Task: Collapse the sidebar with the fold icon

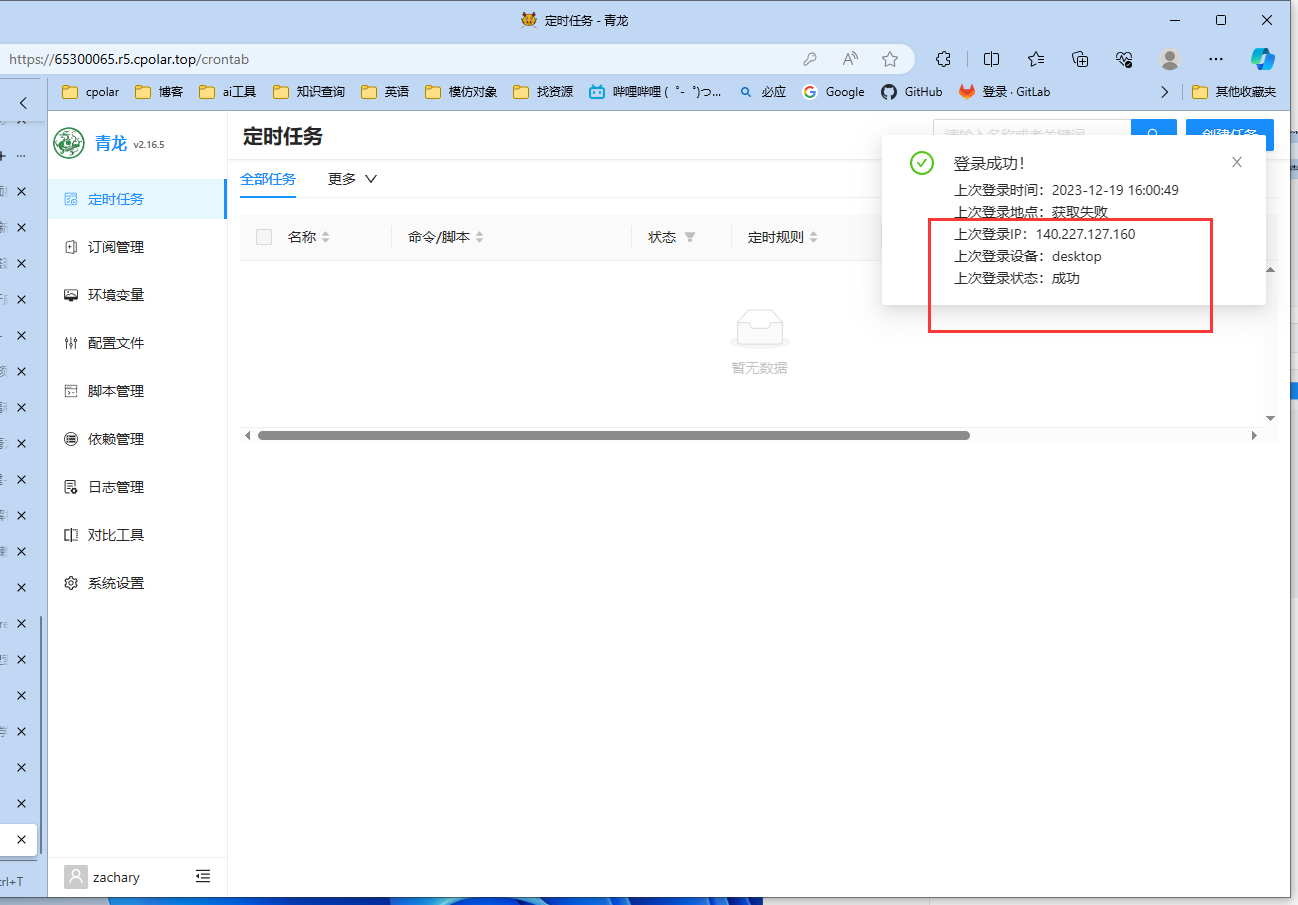Action: tap(203, 877)
